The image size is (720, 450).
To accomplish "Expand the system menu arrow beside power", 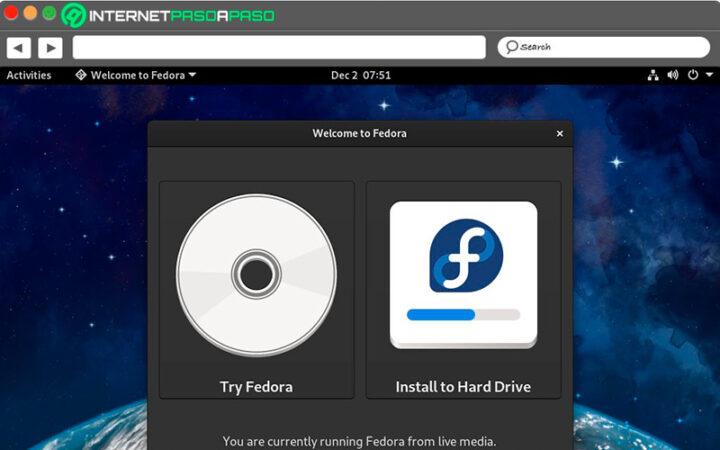I will click(707, 75).
